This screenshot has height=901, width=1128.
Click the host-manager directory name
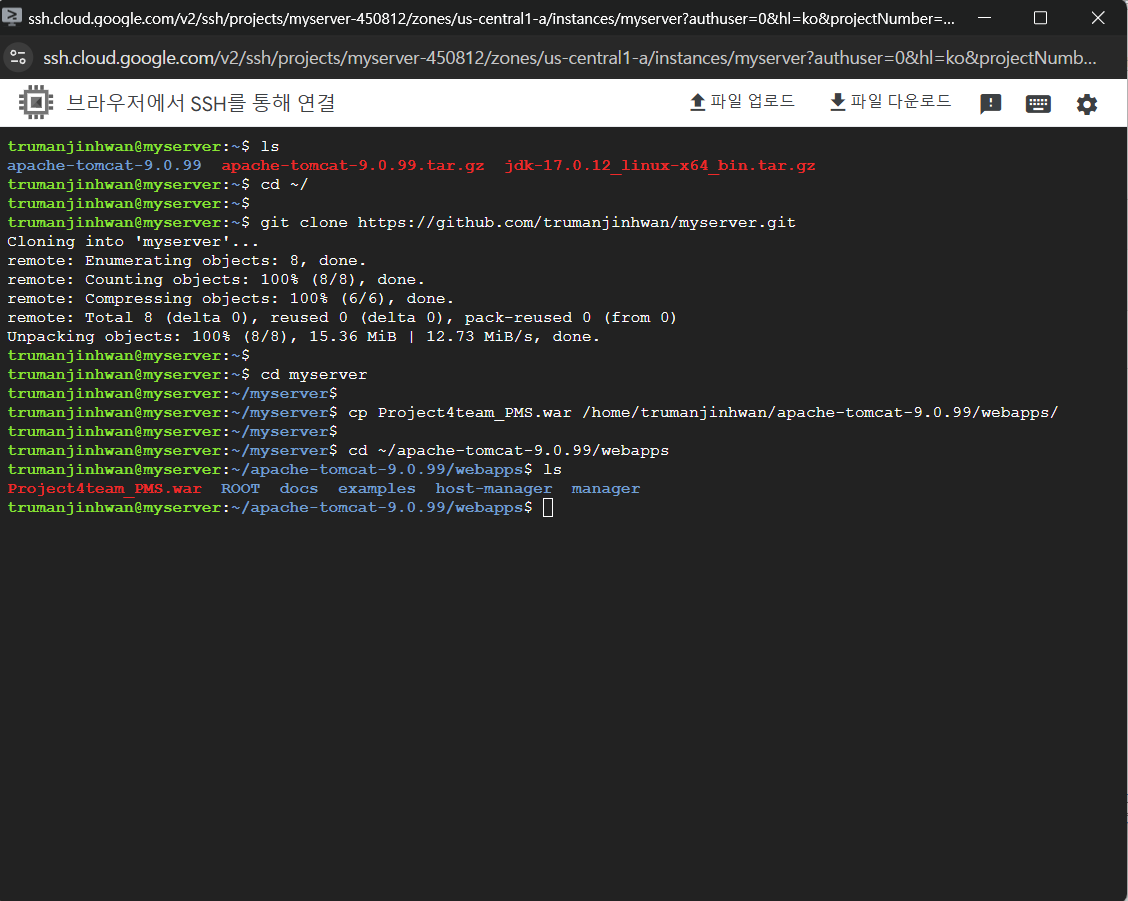pos(493,489)
